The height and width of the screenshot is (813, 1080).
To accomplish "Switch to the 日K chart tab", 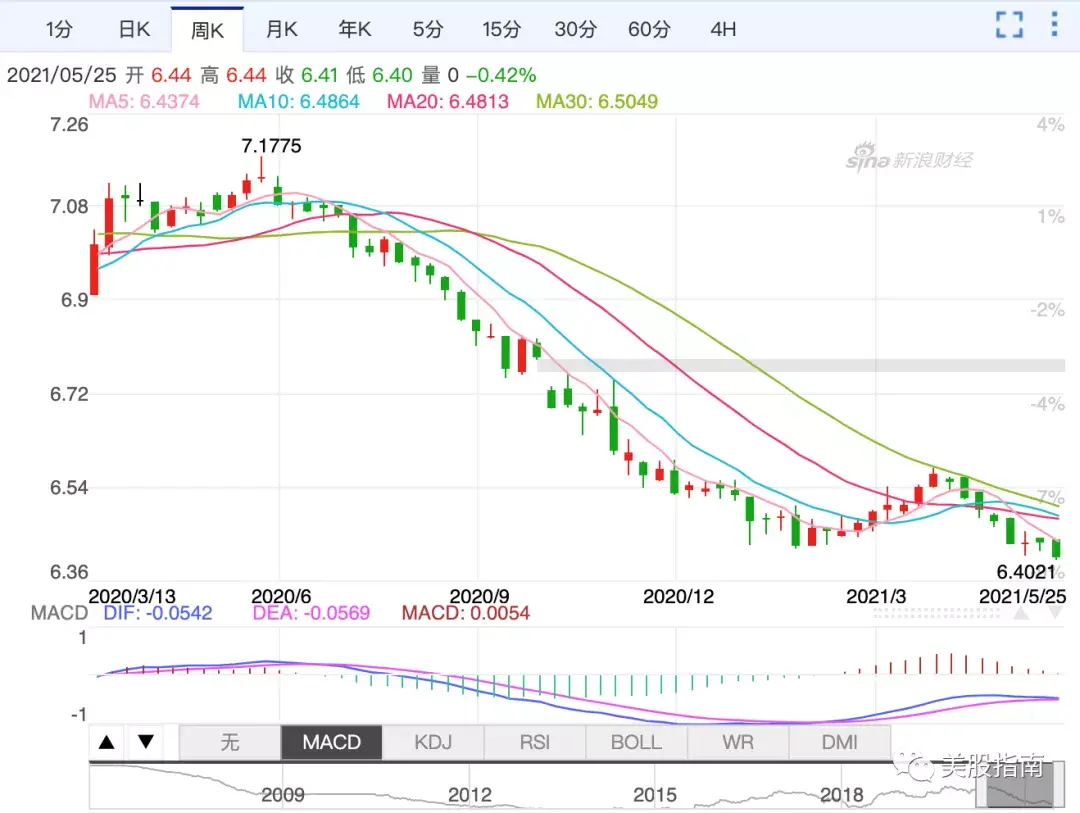I will 134,30.
